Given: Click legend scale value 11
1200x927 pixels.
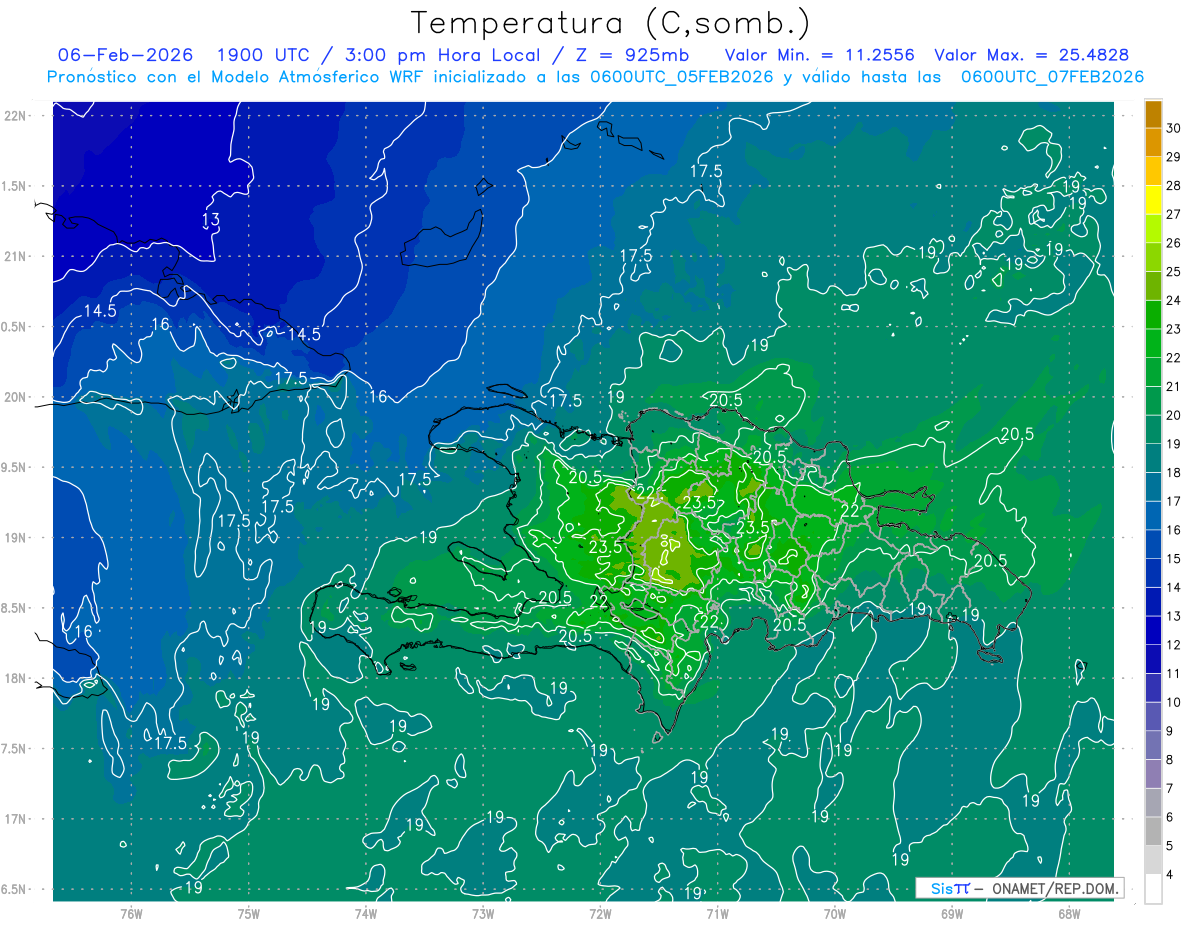Looking at the screenshot, I should point(1174,674).
